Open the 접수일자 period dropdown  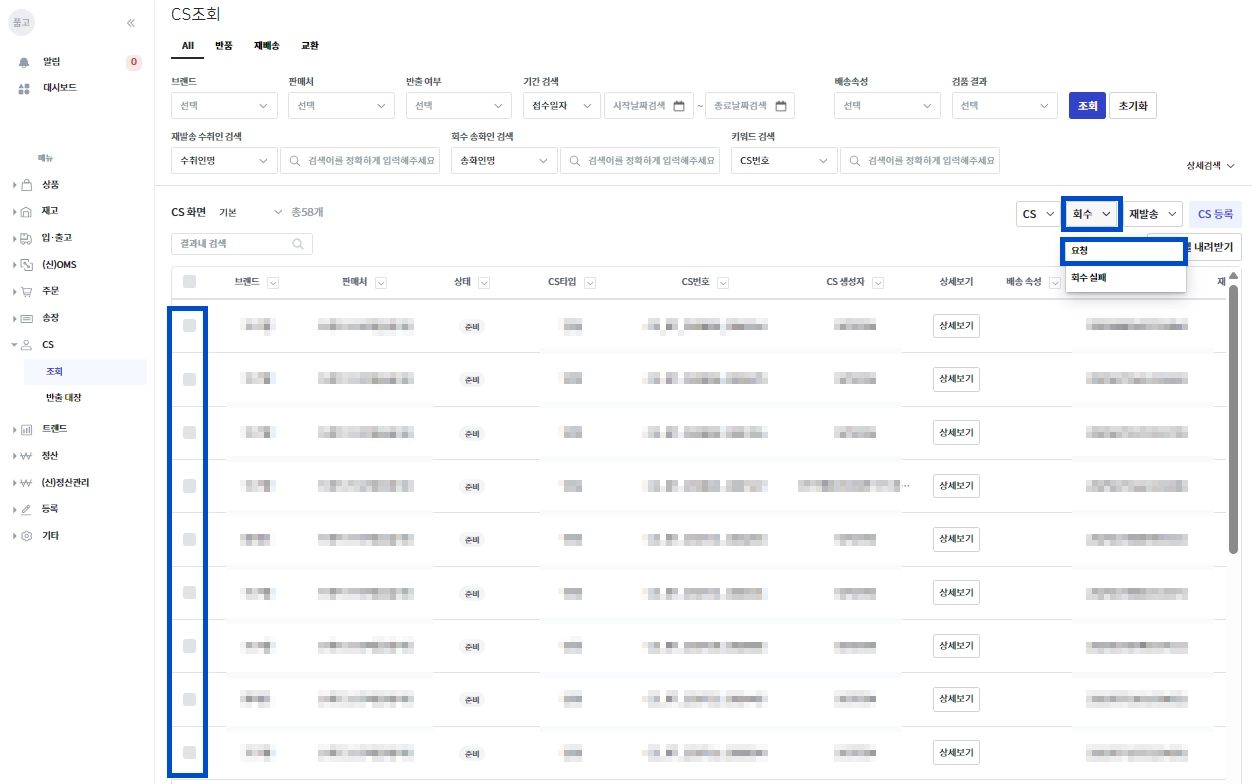562,105
